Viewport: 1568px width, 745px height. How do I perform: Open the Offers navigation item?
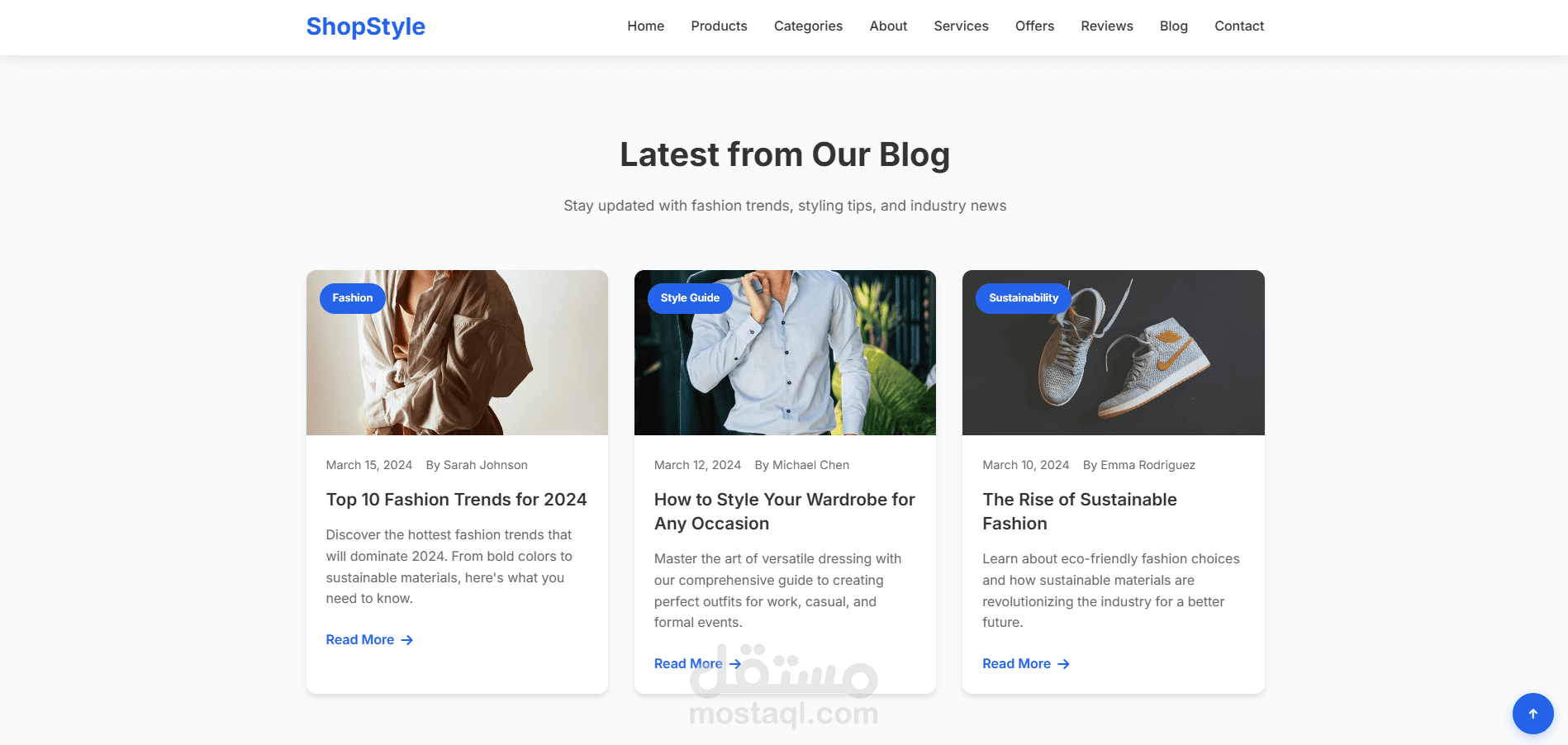pyautogui.click(x=1034, y=26)
